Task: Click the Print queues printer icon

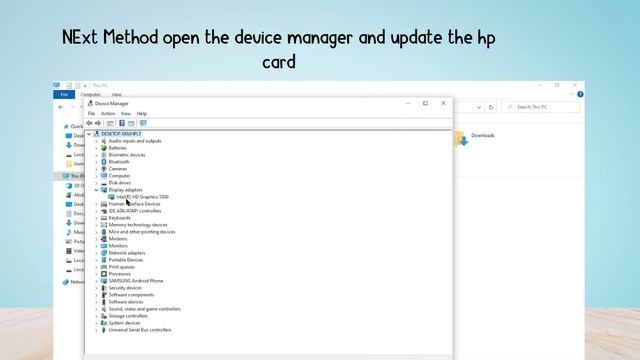Action: coord(104,267)
